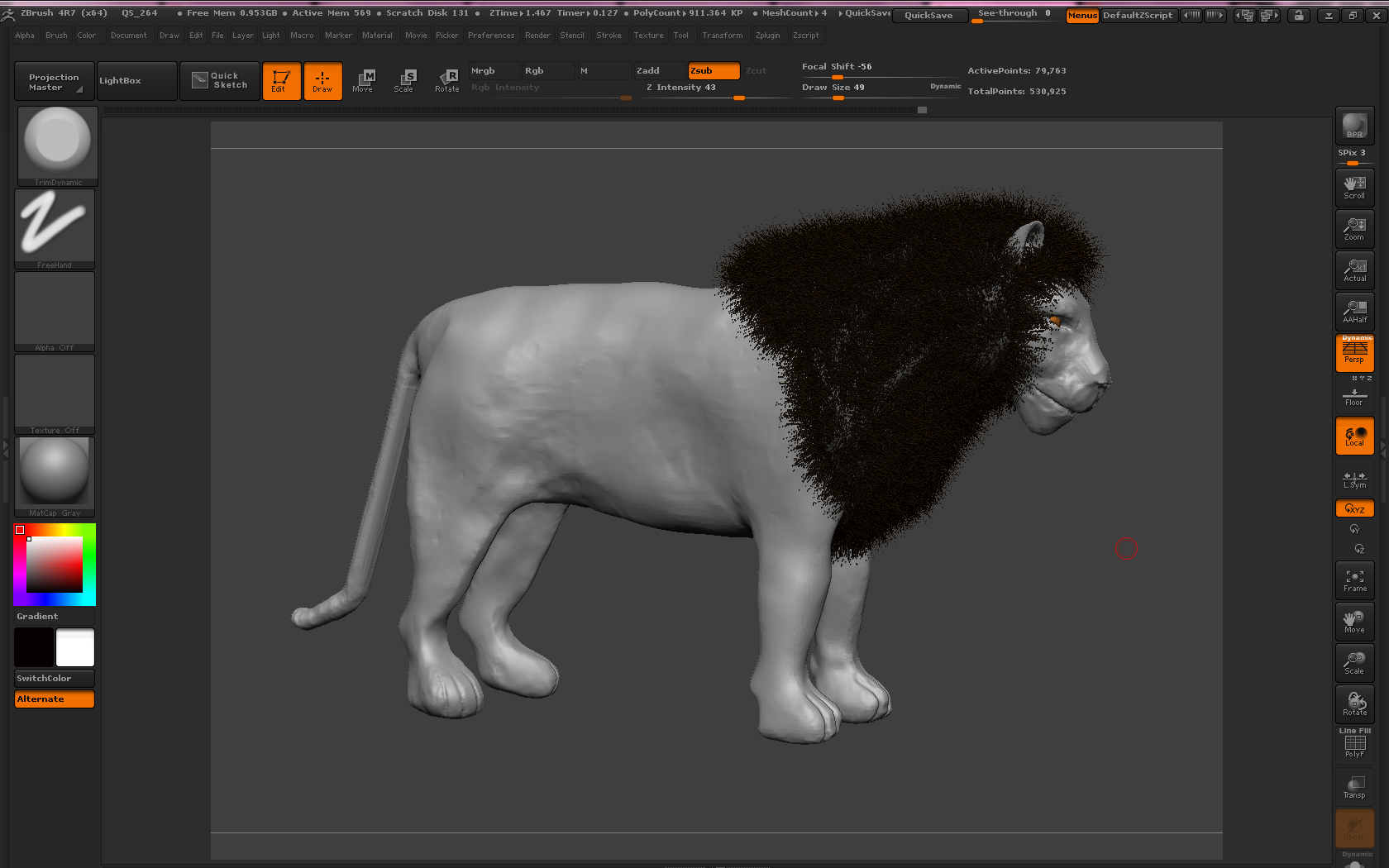The width and height of the screenshot is (1389, 868).
Task: Click the Scale tool in the top shelf
Action: pos(403,81)
